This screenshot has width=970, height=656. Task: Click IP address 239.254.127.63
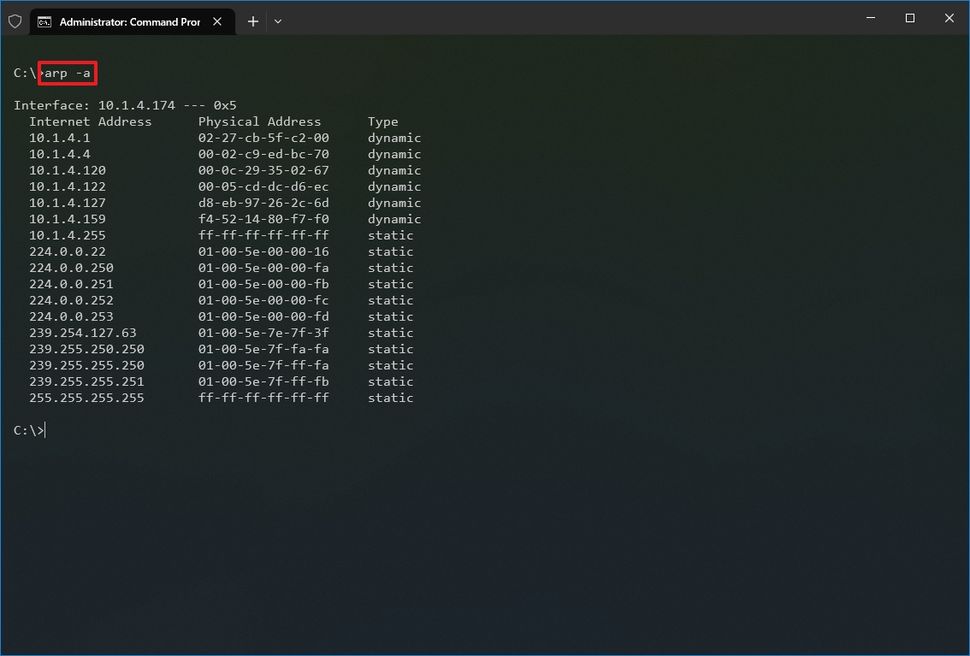tap(83, 332)
